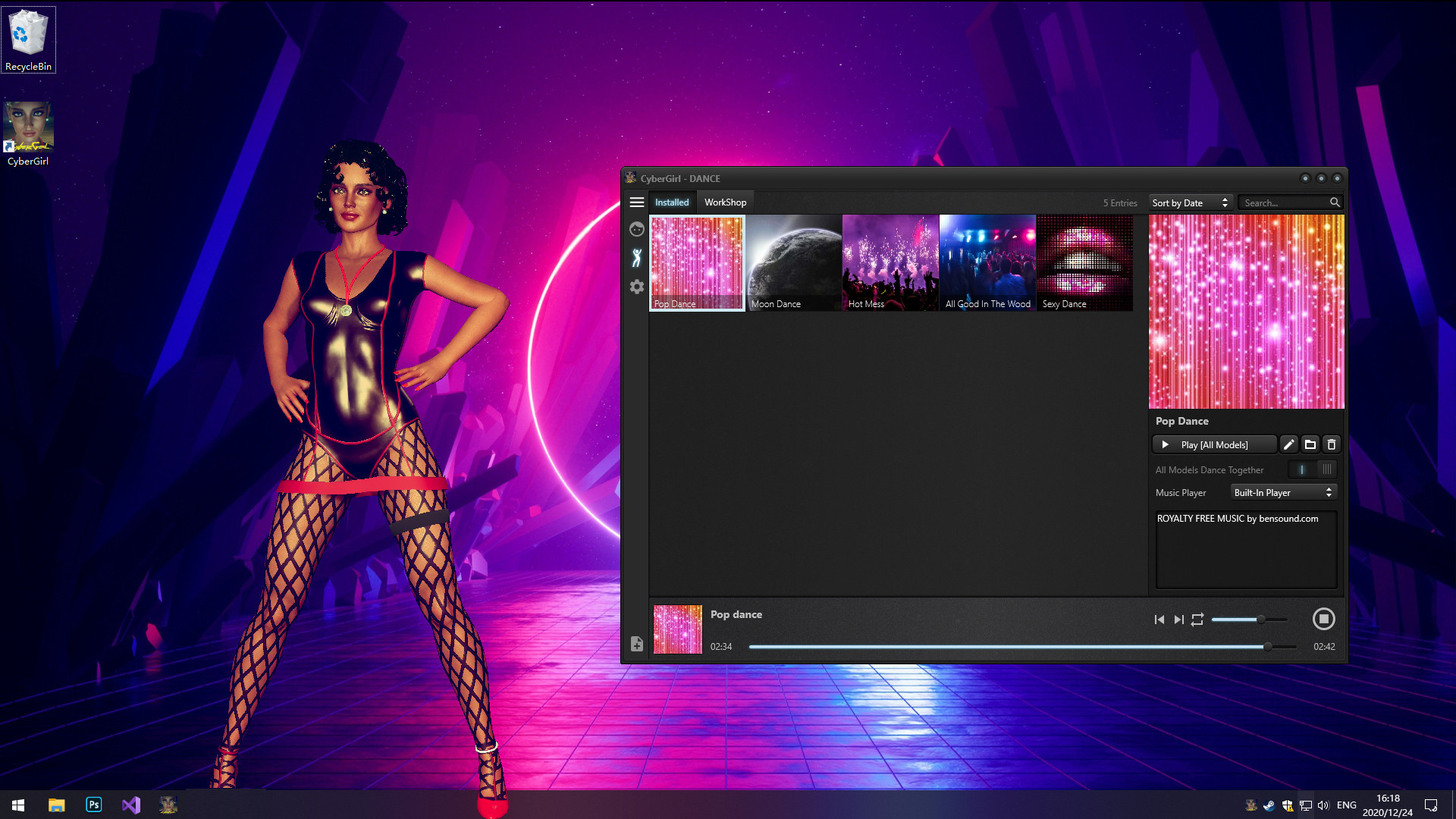This screenshot has width=1456, height=819.
Task: Select the model/face section in the sidebar
Action: click(637, 229)
